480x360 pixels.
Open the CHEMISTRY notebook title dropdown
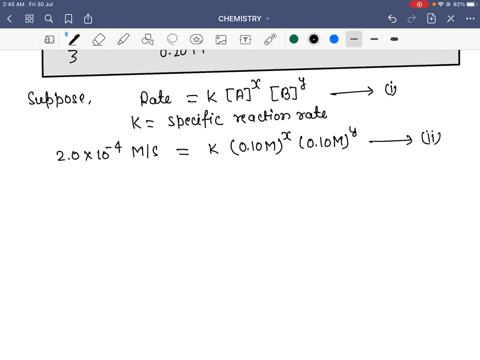tap(244, 19)
